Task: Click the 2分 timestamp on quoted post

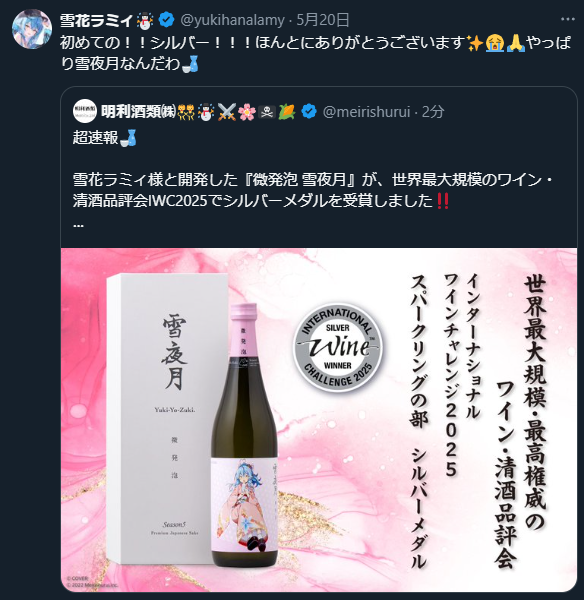Action: pos(433,112)
